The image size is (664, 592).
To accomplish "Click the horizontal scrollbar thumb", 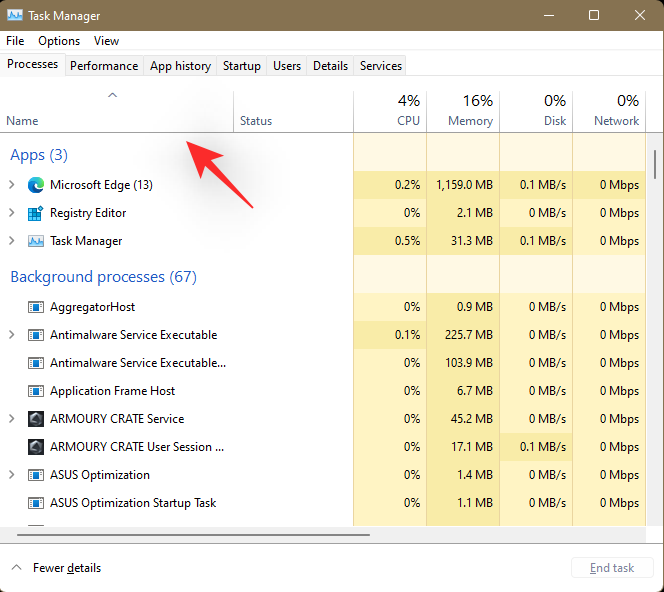I will click(x=194, y=535).
